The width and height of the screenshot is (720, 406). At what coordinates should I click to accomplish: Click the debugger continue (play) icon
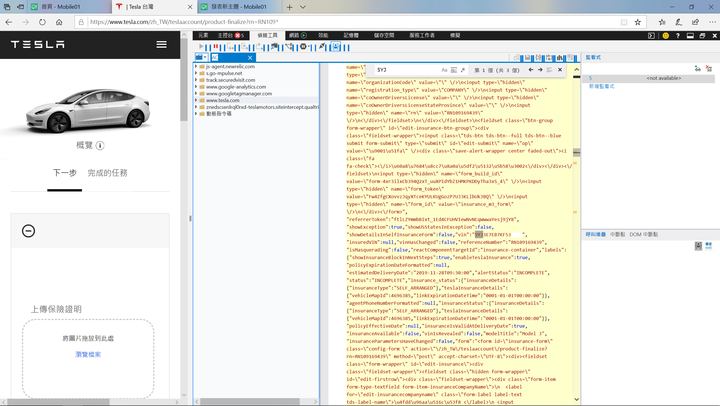[201, 46]
